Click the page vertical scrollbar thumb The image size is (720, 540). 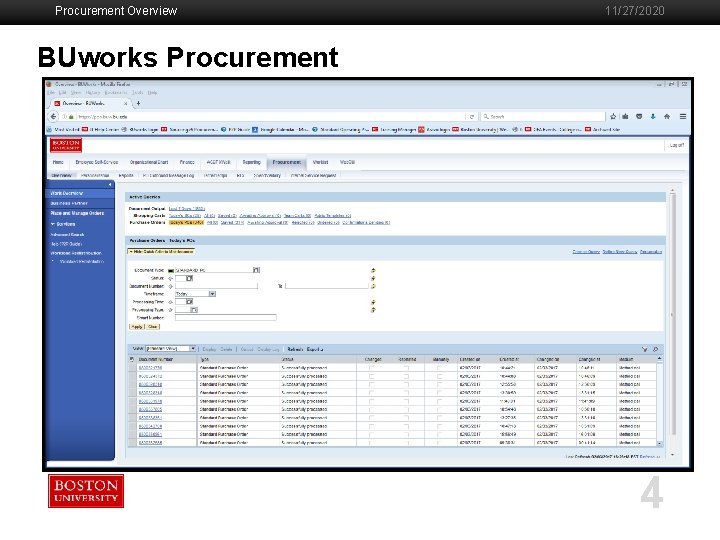[x=673, y=314]
